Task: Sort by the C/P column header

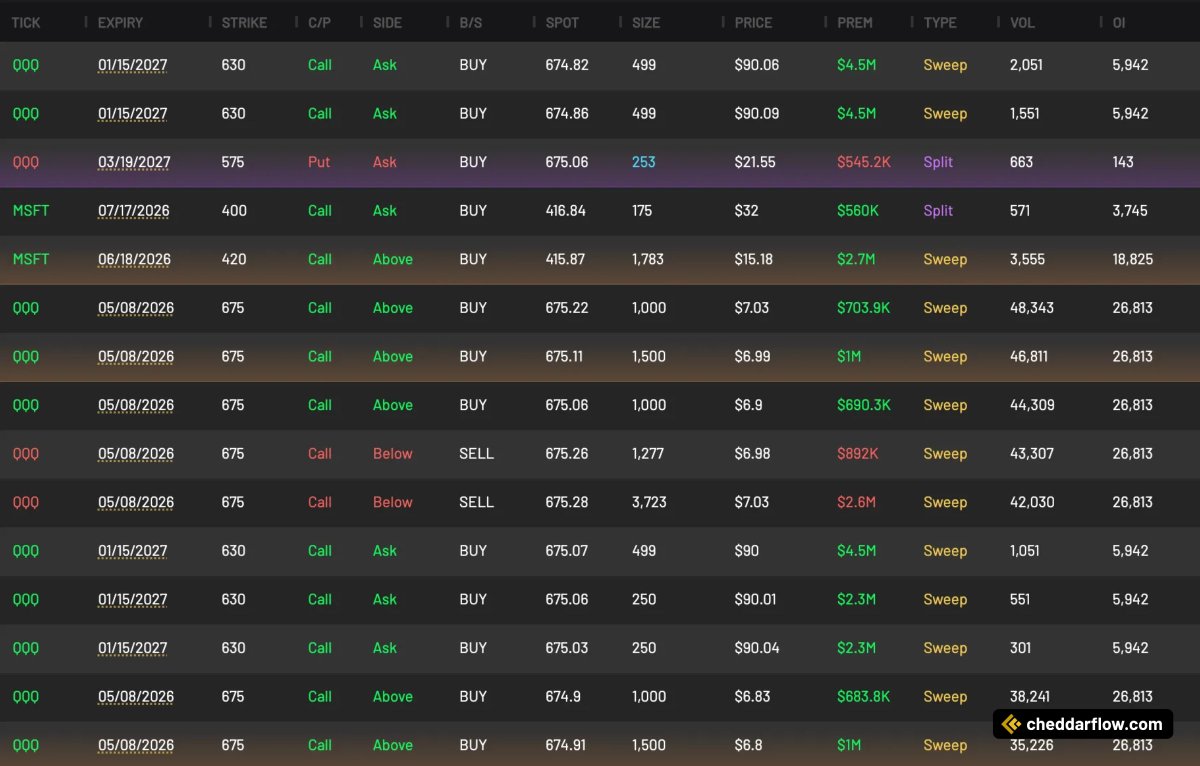Action: (319, 22)
